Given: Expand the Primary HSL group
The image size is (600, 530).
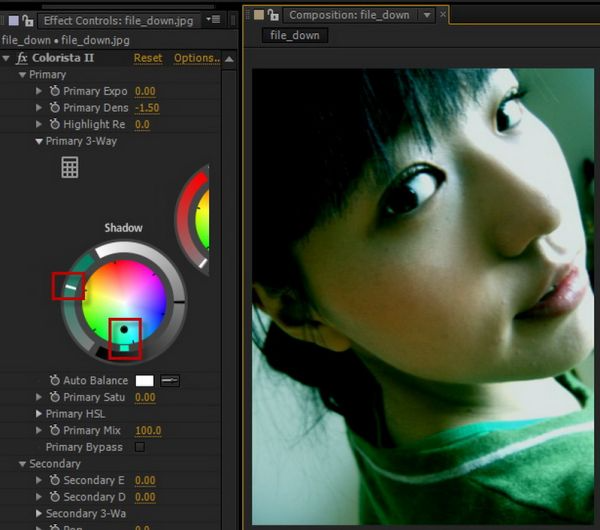Looking at the screenshot, I should point(40,414).
